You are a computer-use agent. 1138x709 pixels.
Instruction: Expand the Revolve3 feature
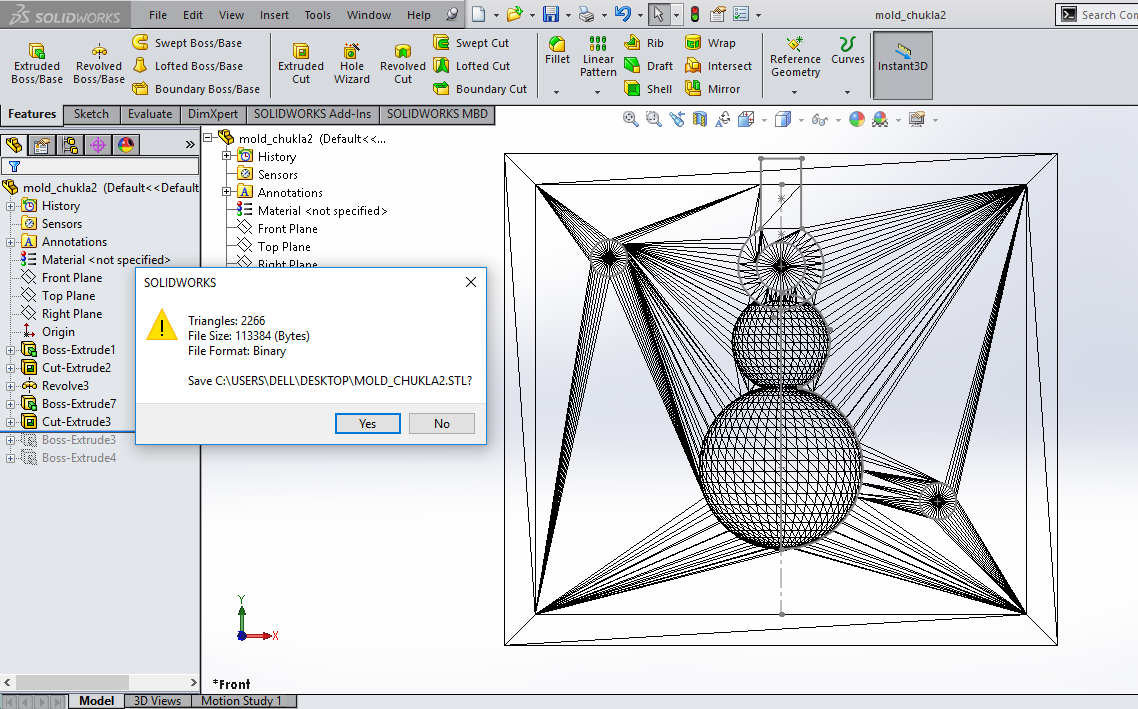(11, 386)
